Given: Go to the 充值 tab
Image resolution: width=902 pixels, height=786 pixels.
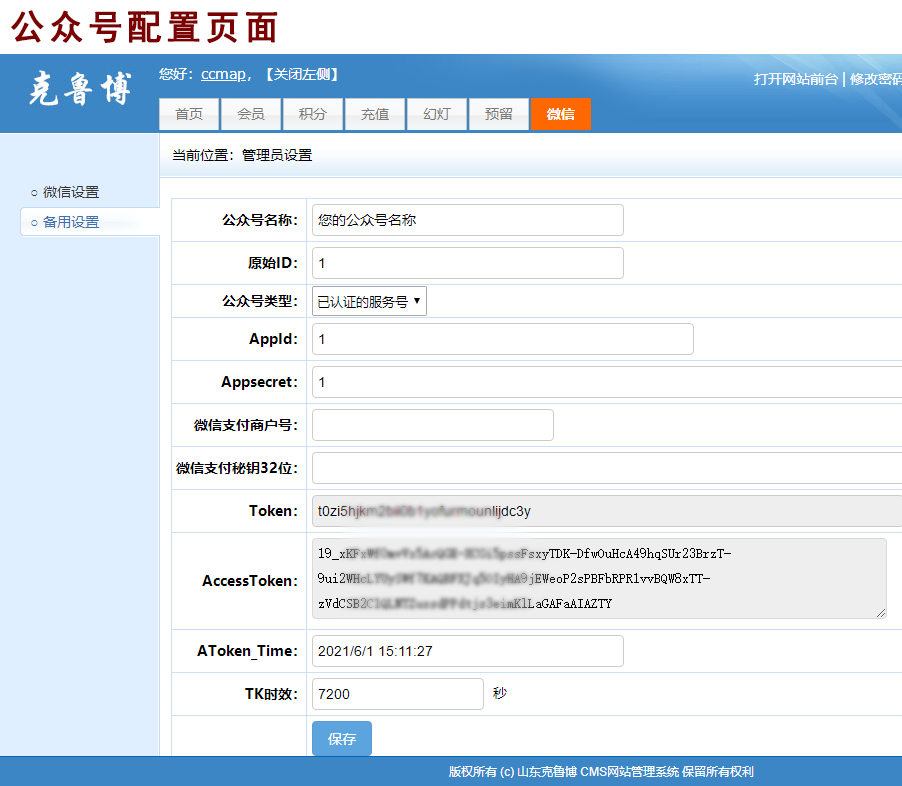Looking at the screenshot, I should click(x=375, y=114).
